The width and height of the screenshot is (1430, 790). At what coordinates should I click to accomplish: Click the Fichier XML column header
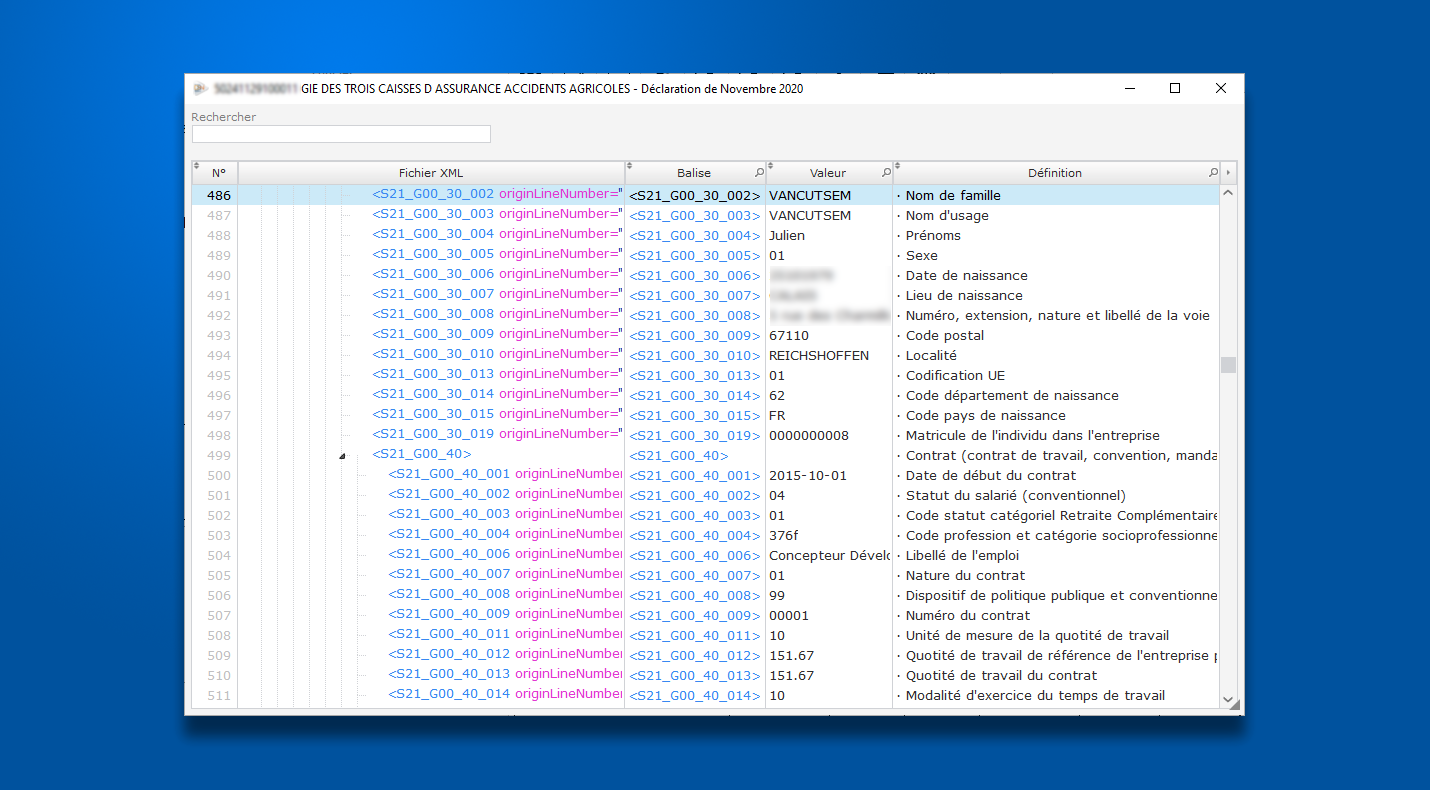pyautogui.click(x=431, y=173)
